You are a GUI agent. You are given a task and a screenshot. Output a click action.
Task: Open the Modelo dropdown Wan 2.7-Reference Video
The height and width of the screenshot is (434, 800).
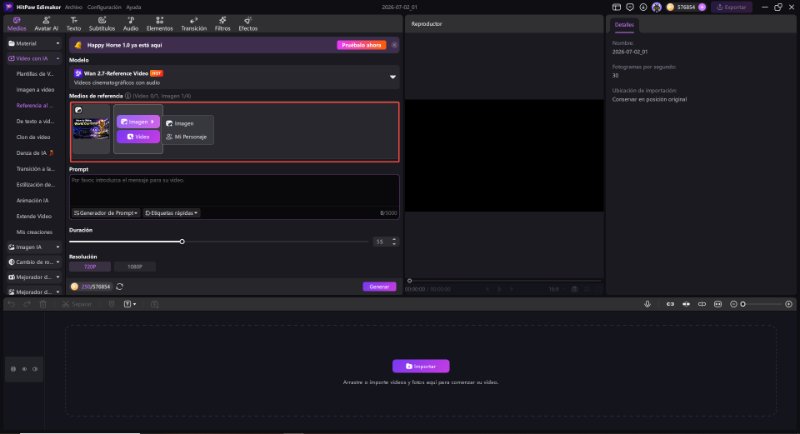[x=234, y=78]
